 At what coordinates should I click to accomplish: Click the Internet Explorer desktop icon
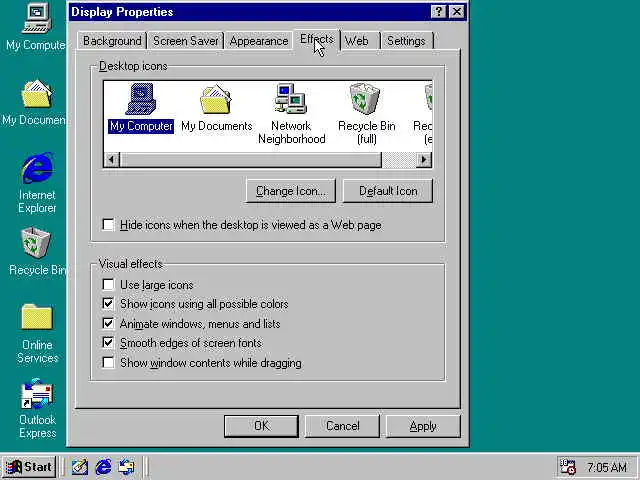point(37,183)
